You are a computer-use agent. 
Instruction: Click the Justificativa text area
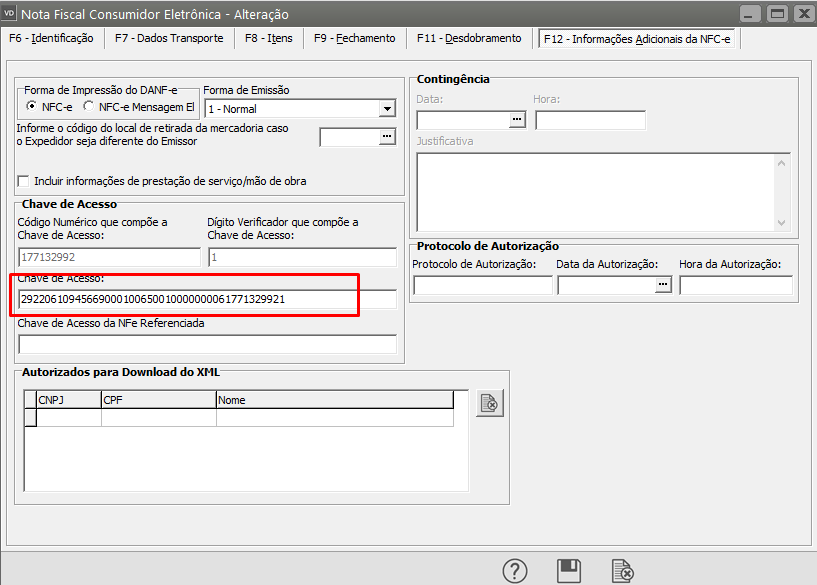tap(598, 192)
